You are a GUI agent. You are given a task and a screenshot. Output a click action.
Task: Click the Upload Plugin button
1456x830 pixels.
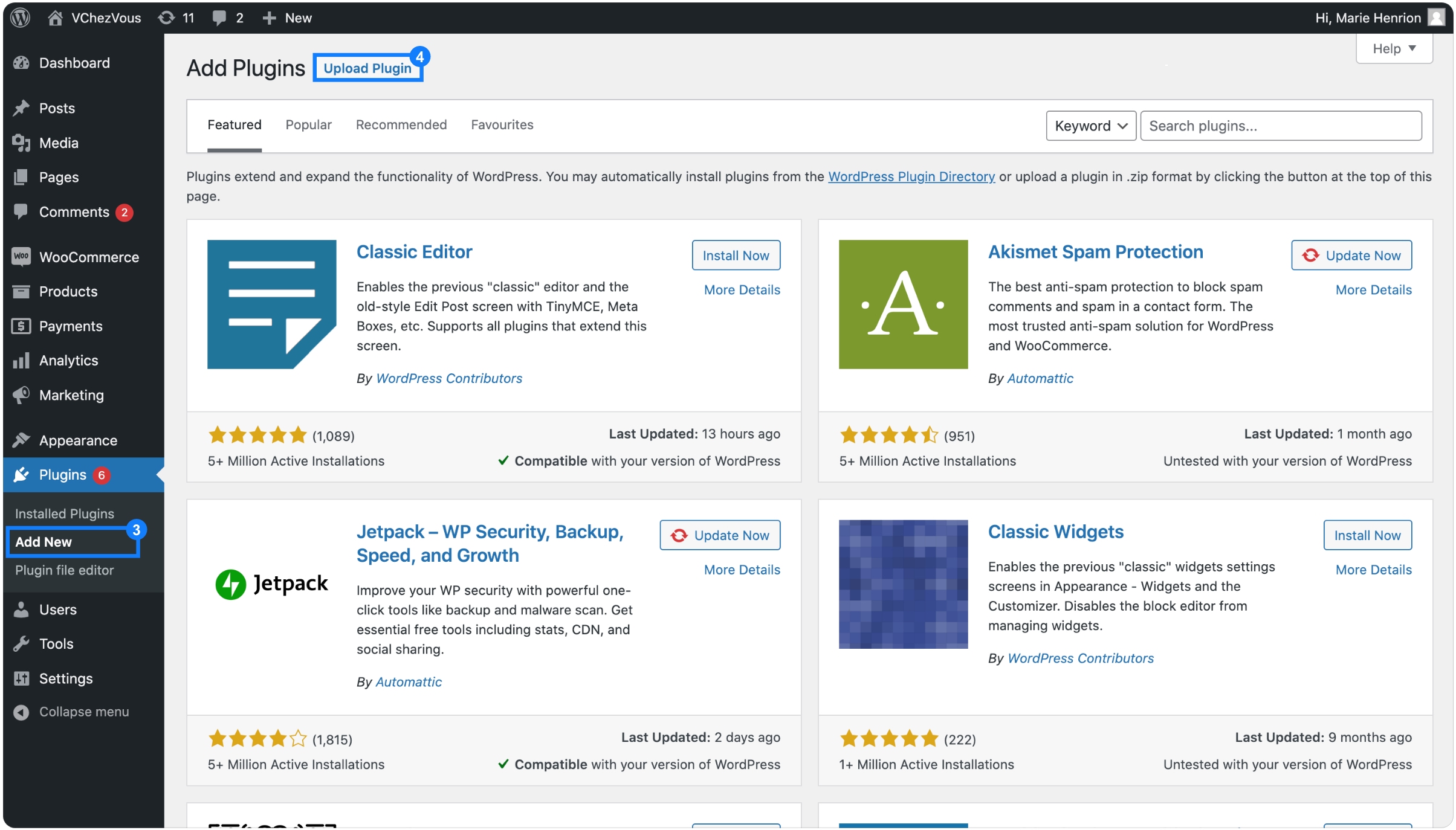[x=367, y=68]
